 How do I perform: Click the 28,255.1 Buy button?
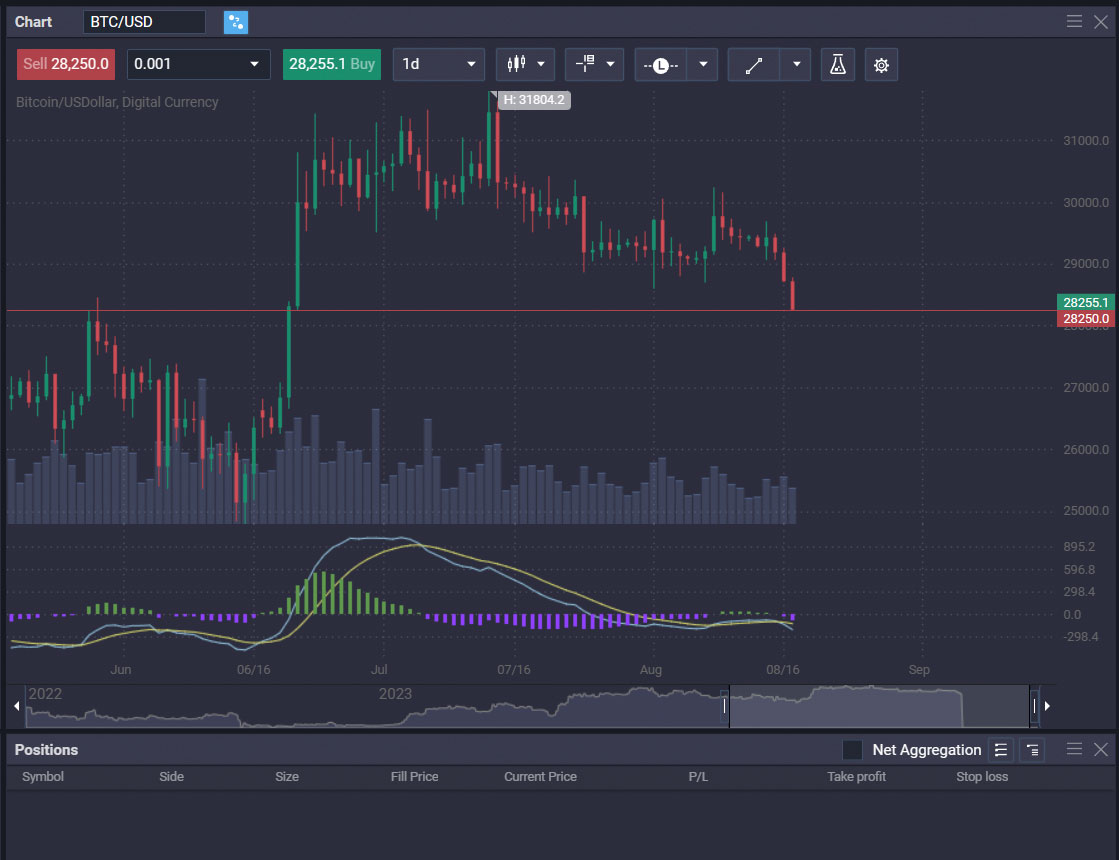coord(332,64)
